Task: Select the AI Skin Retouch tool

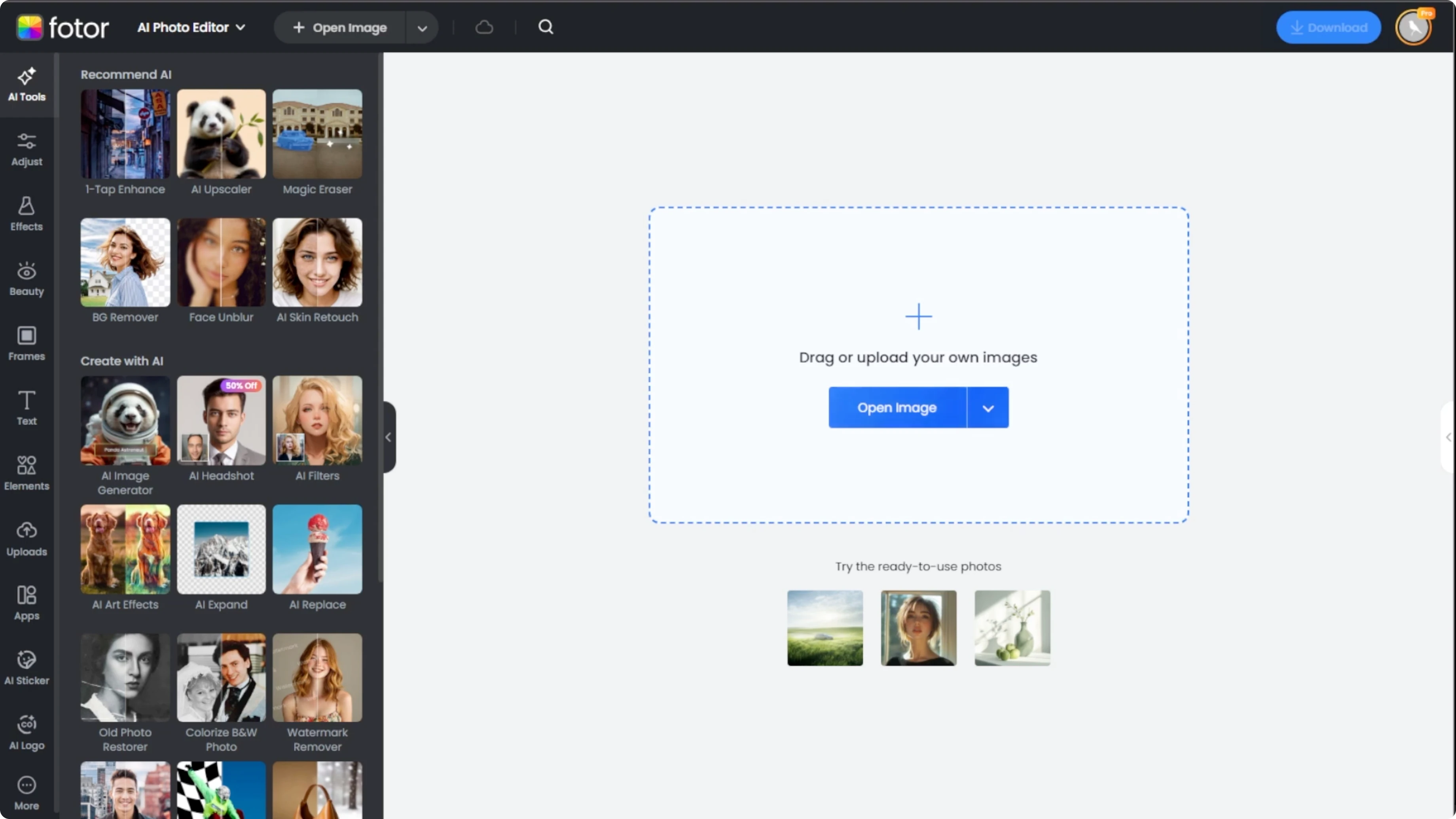Action: click(317, 271)
